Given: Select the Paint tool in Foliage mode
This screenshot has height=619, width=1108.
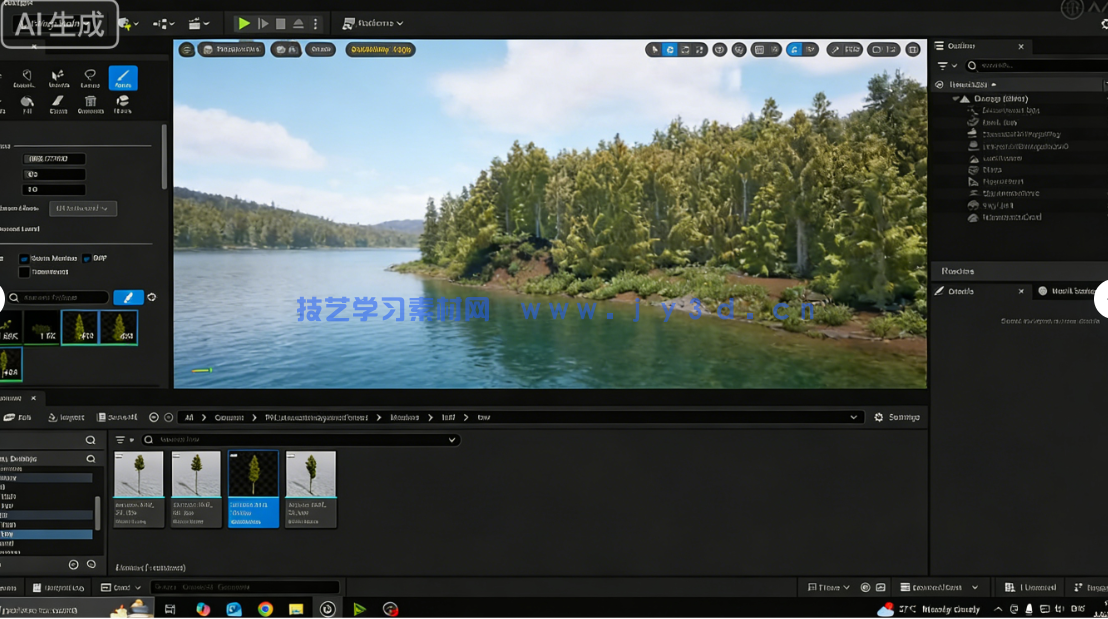Looking at the screenshot, I should pos(122,78).
